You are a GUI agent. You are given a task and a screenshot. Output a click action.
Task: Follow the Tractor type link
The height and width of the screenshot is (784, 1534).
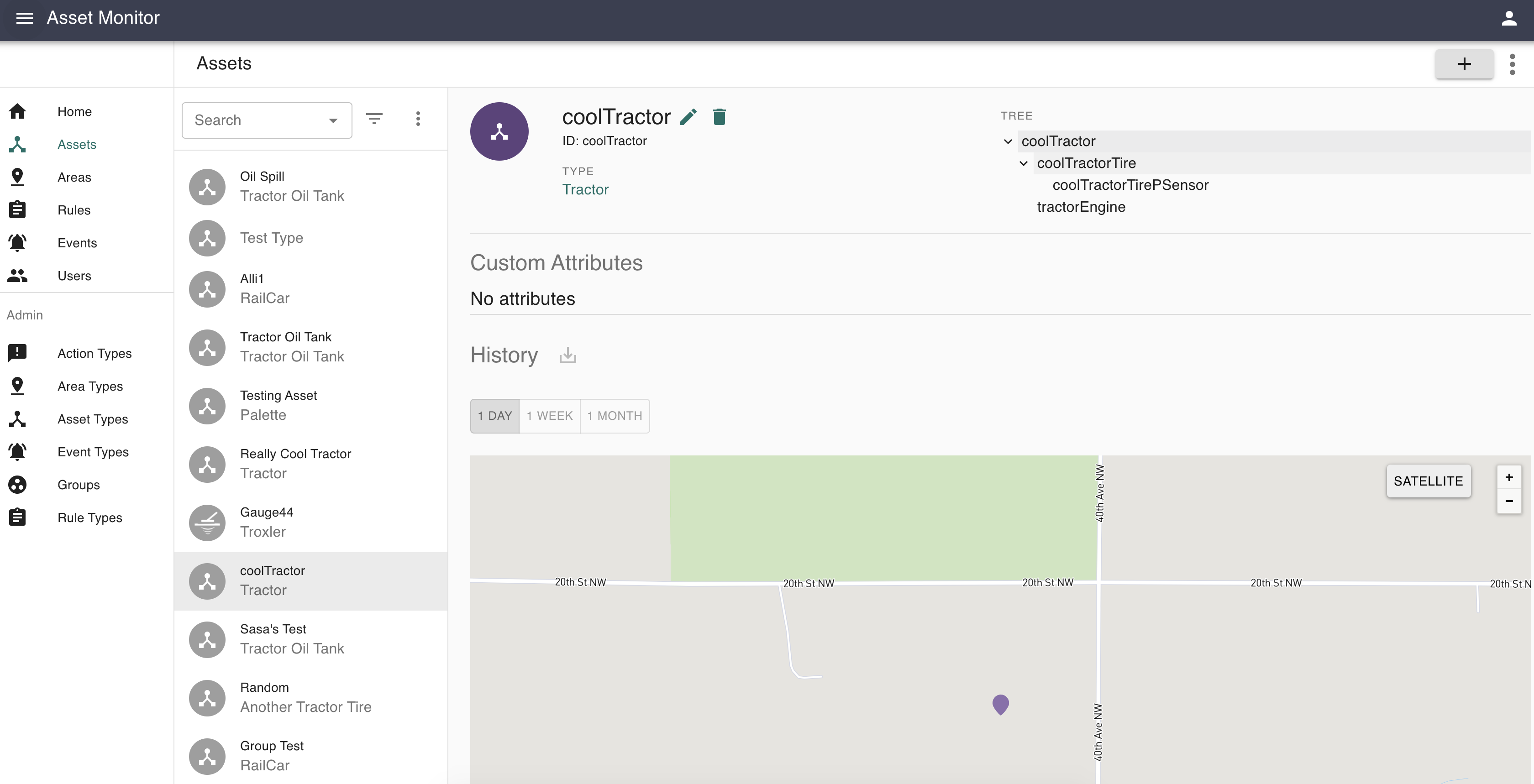point(585,189)
